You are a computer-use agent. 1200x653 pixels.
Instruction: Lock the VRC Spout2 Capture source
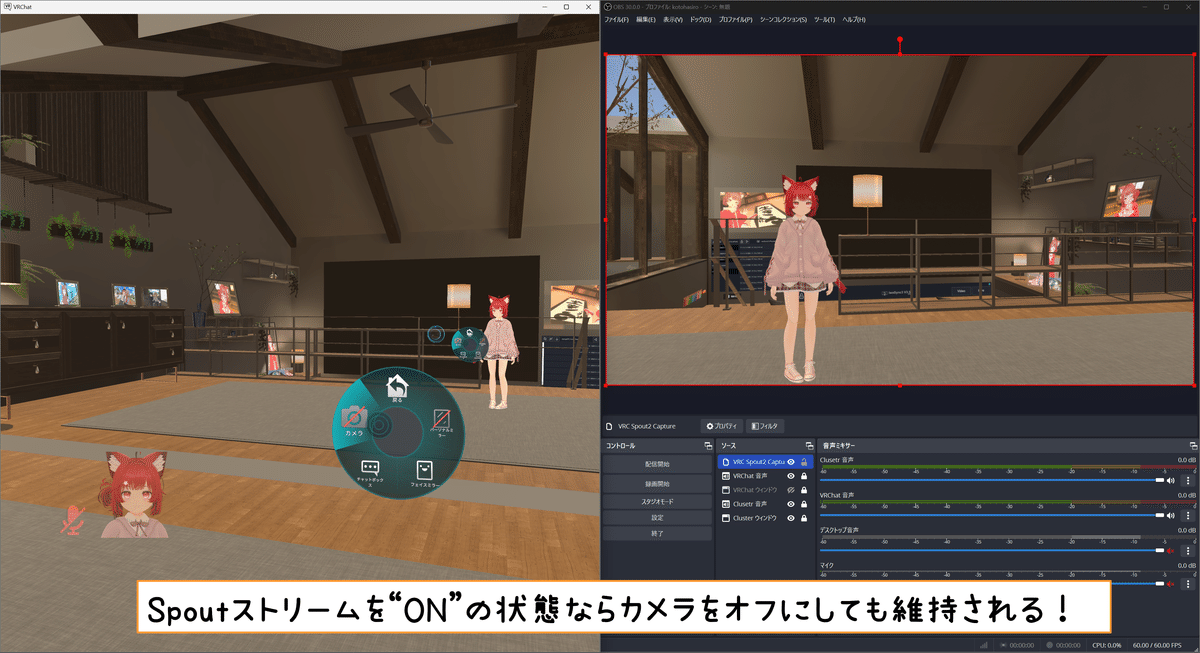(804, 462)
